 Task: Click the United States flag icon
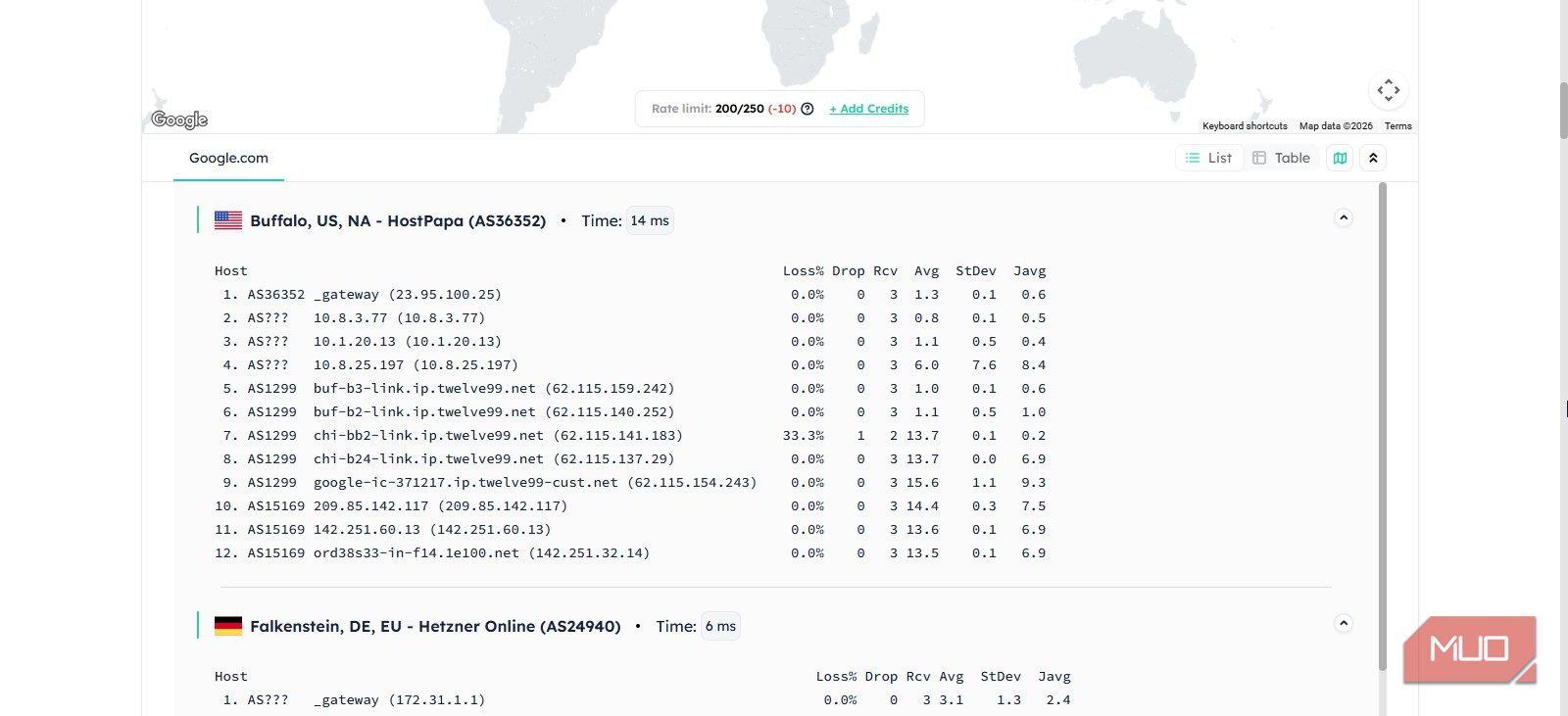pos(228,220)
